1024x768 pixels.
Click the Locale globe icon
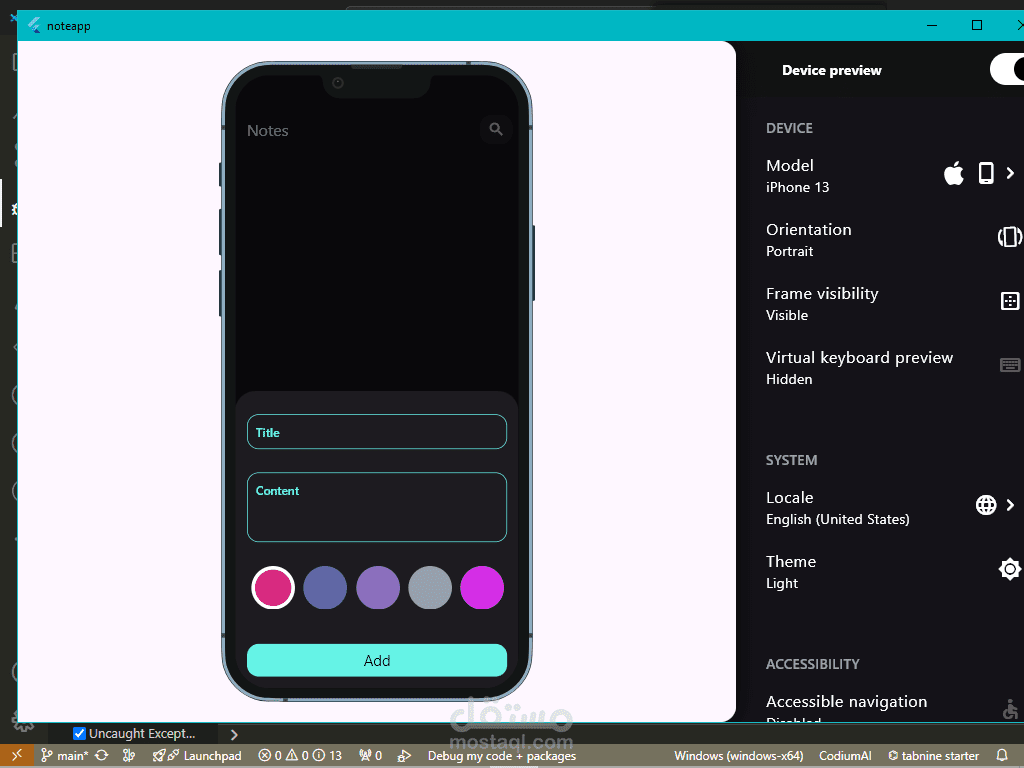pyautogui.click(x=986, y=505)
